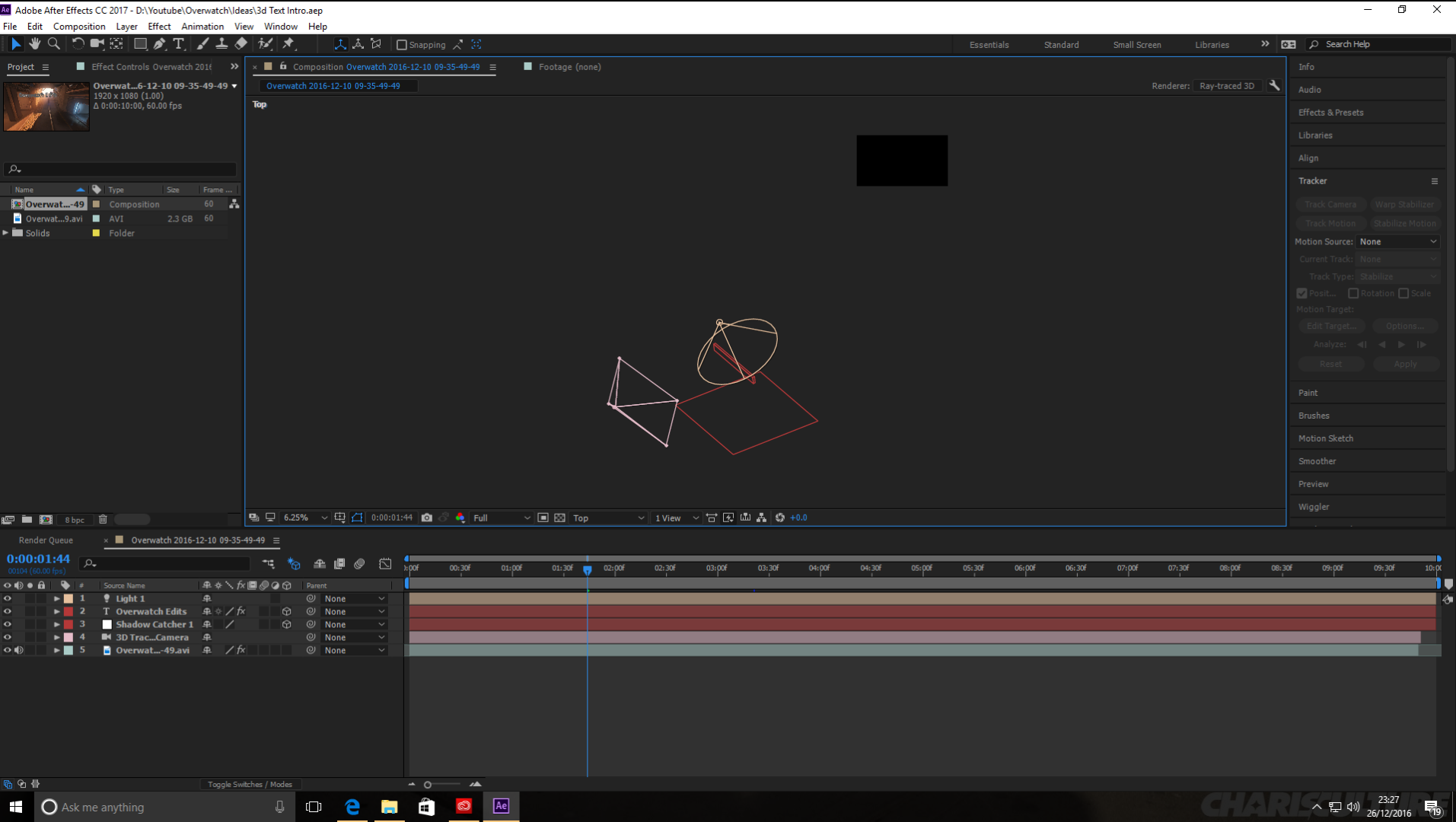Screen dimensions: 1456x822
Task: Toggle Region of Interest in viewer
Action: point(543,518)
